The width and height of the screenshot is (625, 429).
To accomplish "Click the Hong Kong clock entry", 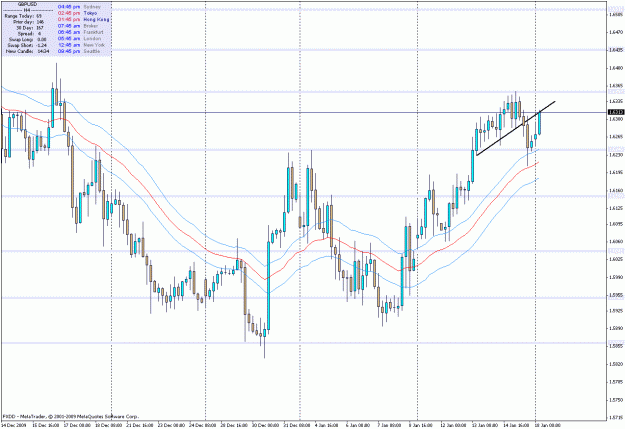I will (x=83, y=19).
